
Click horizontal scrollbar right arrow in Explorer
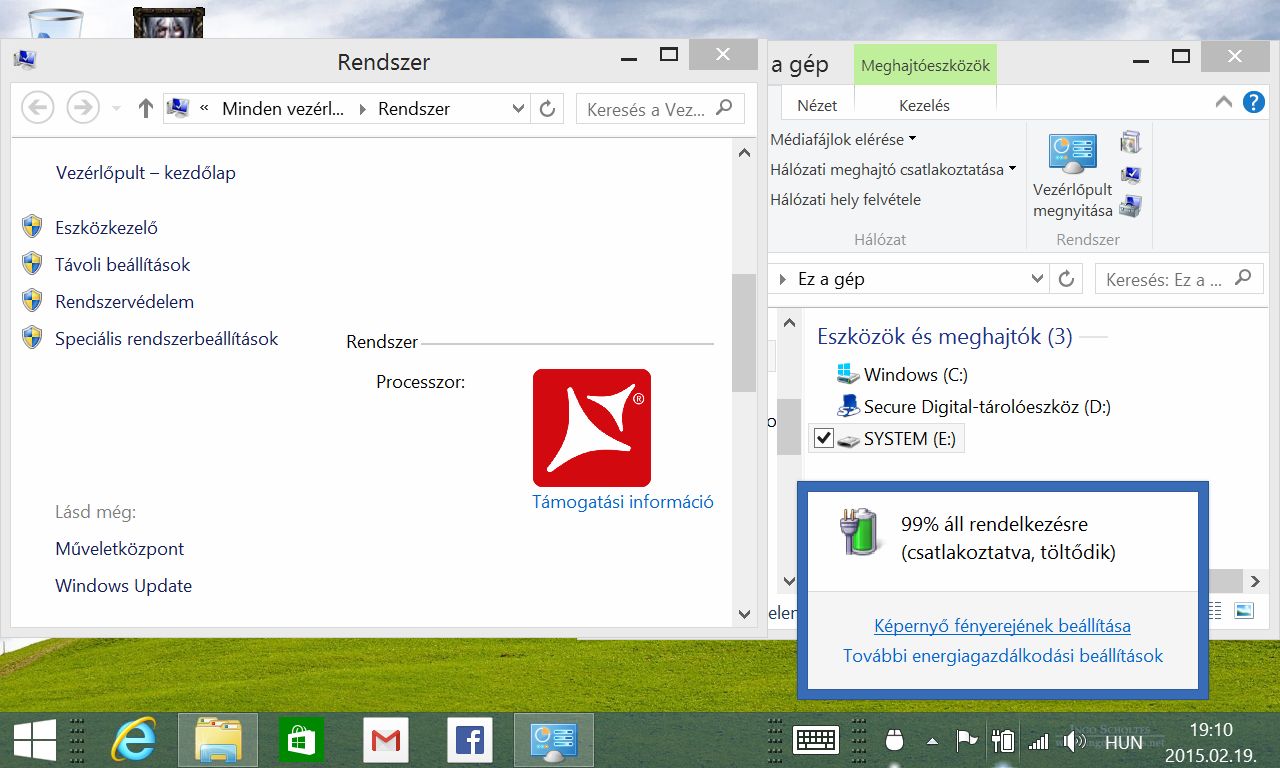1256,581
